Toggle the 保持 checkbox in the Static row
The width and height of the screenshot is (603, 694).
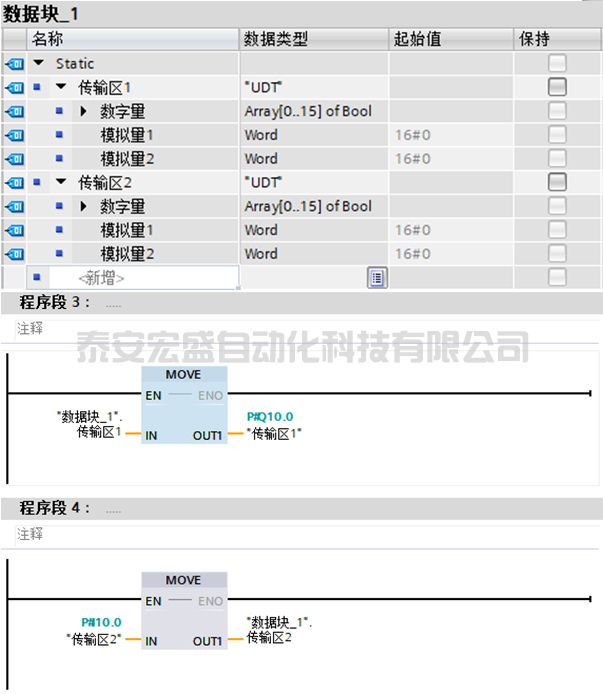tap(557, 63)
